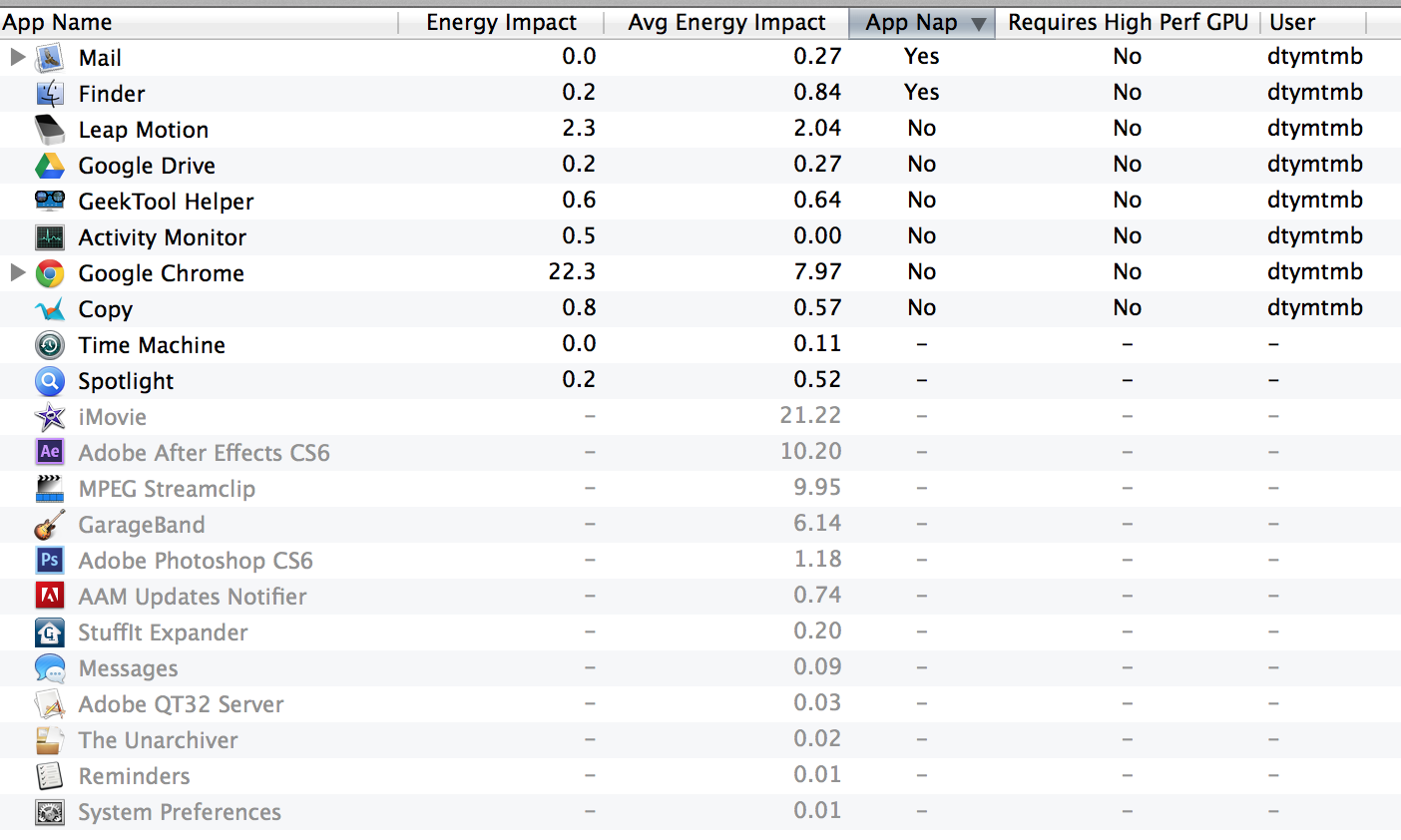Viewport: 1401px width, 840px height.
Task: Expand the Mail process disclosure triangle
Action: click(18, 57)
